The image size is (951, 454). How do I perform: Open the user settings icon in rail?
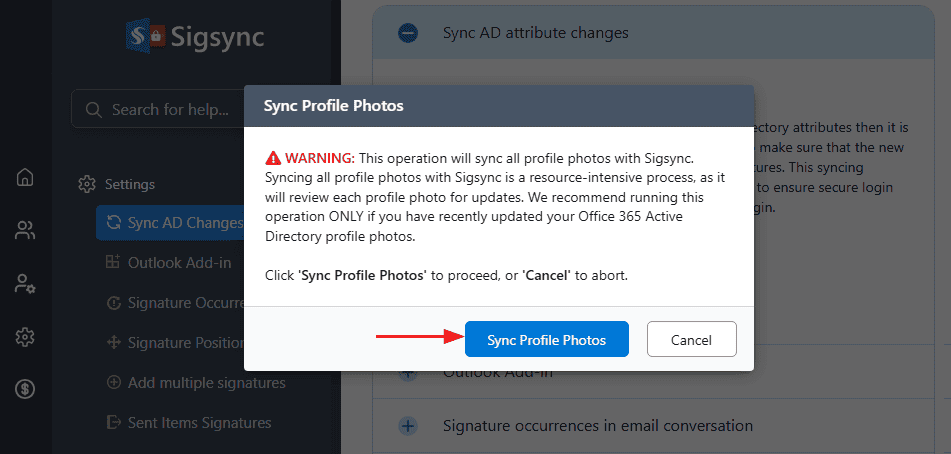coord(25,283)
